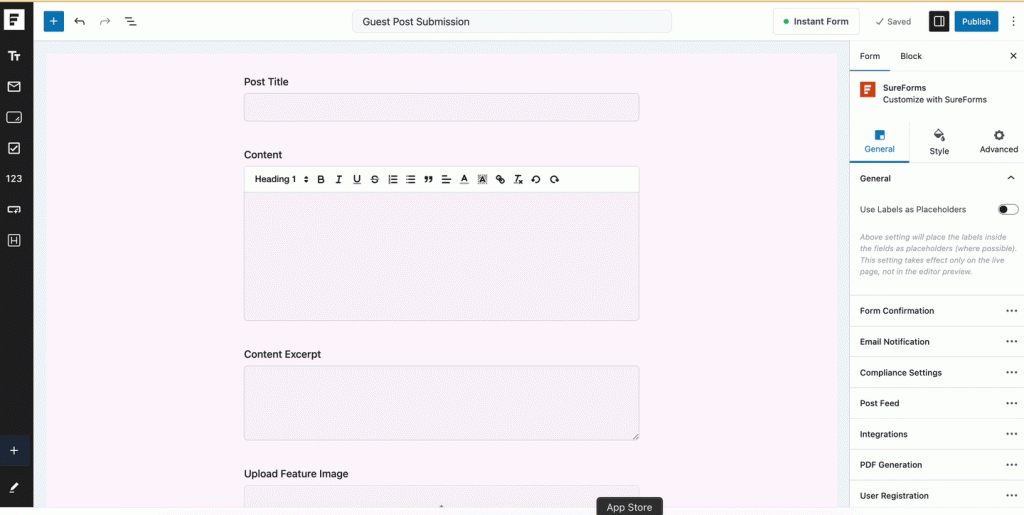1024x515 pixels.
Task: Clear formatting in Content editor toolbar
Action: click(518, 179)
